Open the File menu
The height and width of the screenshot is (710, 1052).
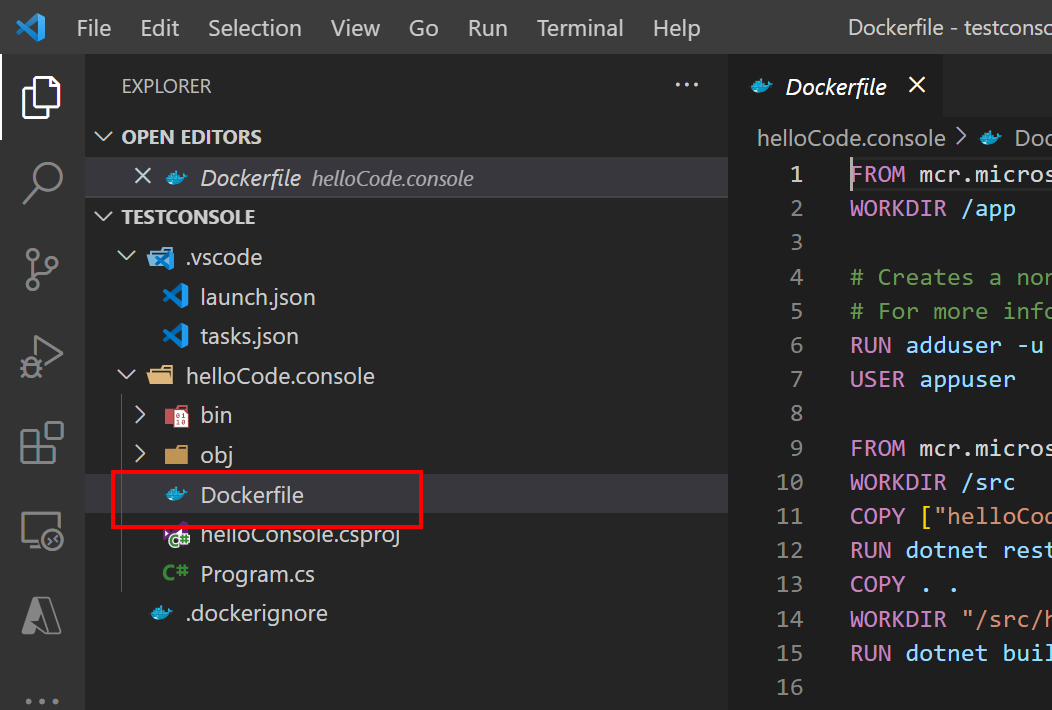point(93,28)
